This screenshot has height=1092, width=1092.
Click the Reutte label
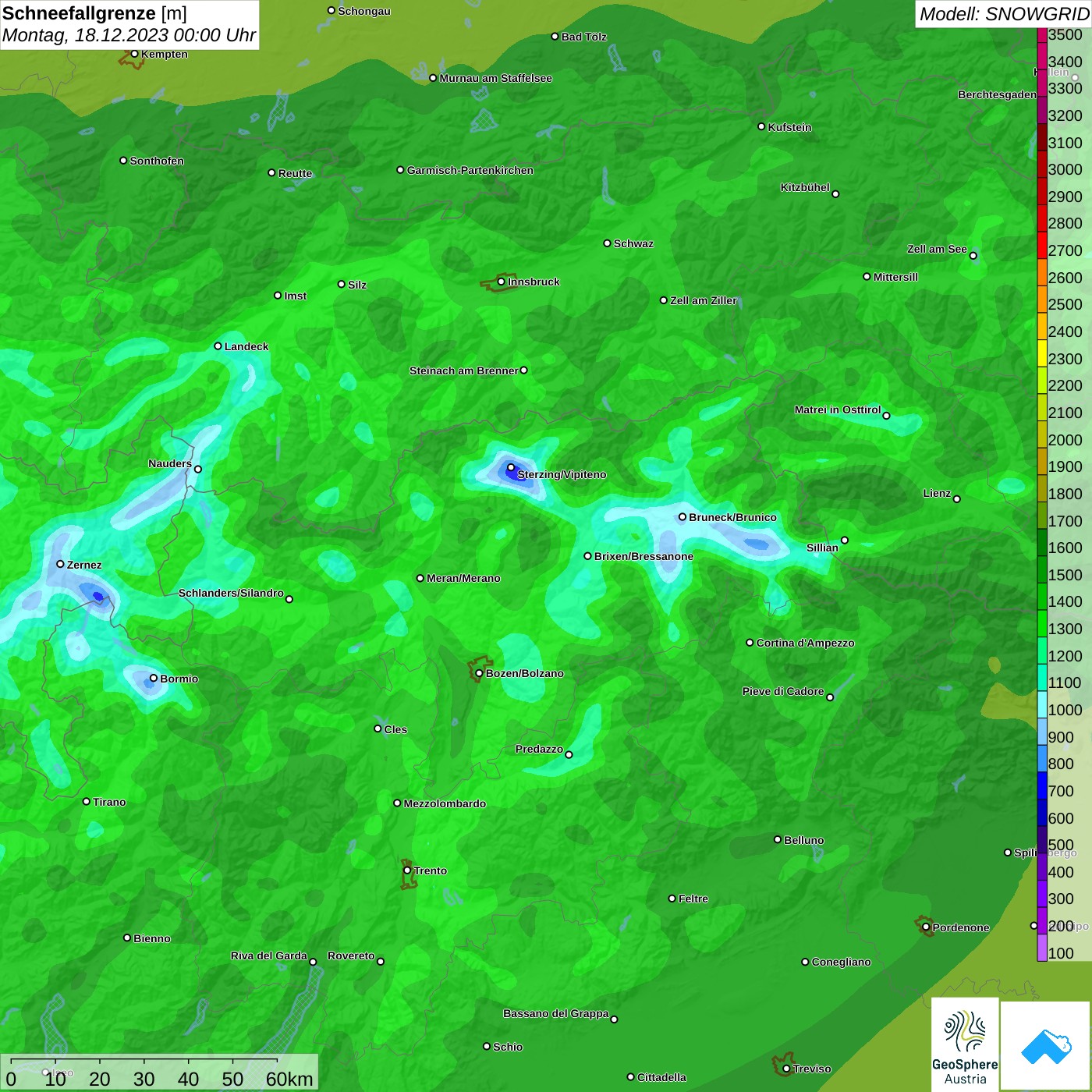click(x=295, y=173)
